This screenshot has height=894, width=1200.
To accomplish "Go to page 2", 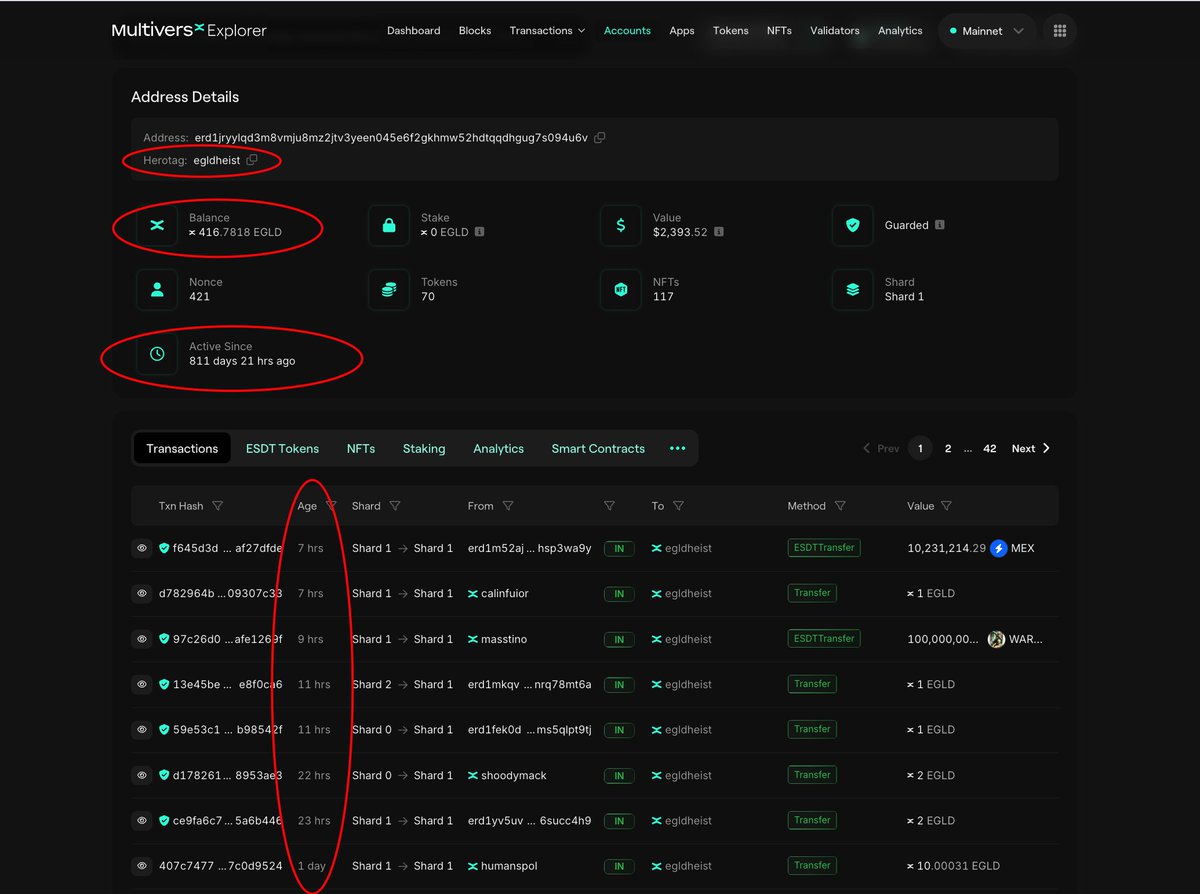I will pos(948,449).
